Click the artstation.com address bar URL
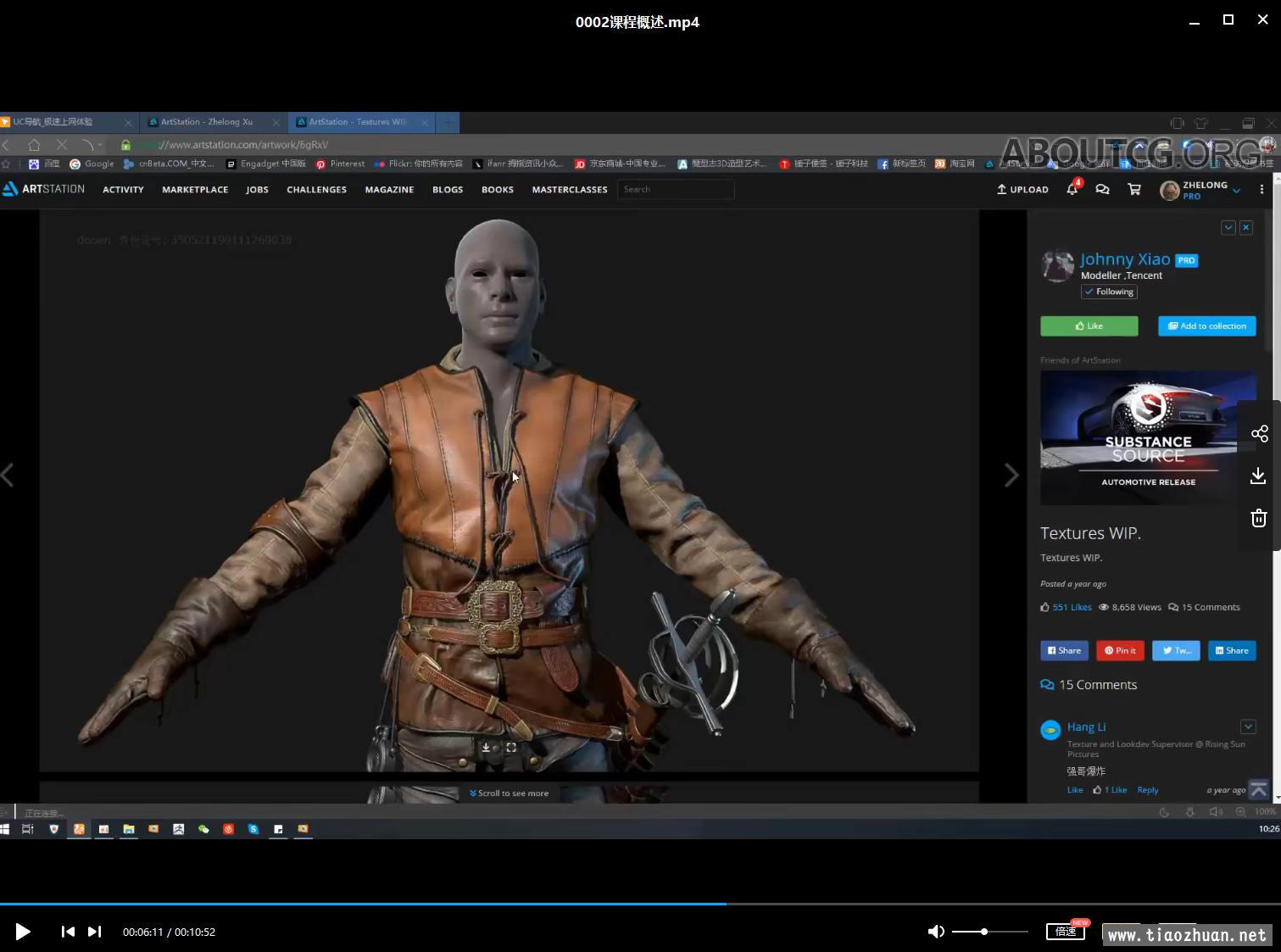Screen dimensions: 1281x952 [x=242, y=145]
